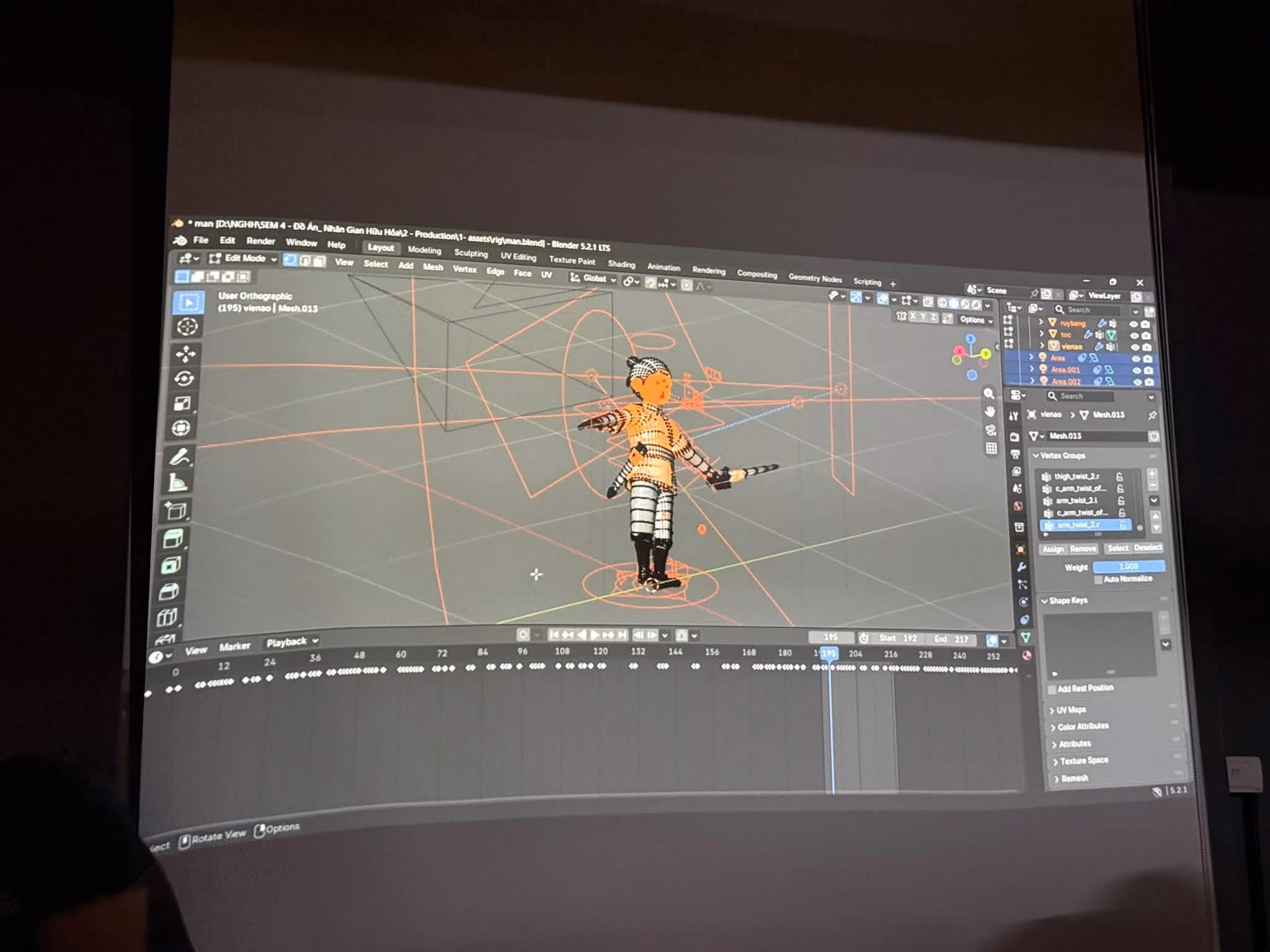Open the Mesh menu in viewport header
The image size is (1270, 952).
[433, 267]
